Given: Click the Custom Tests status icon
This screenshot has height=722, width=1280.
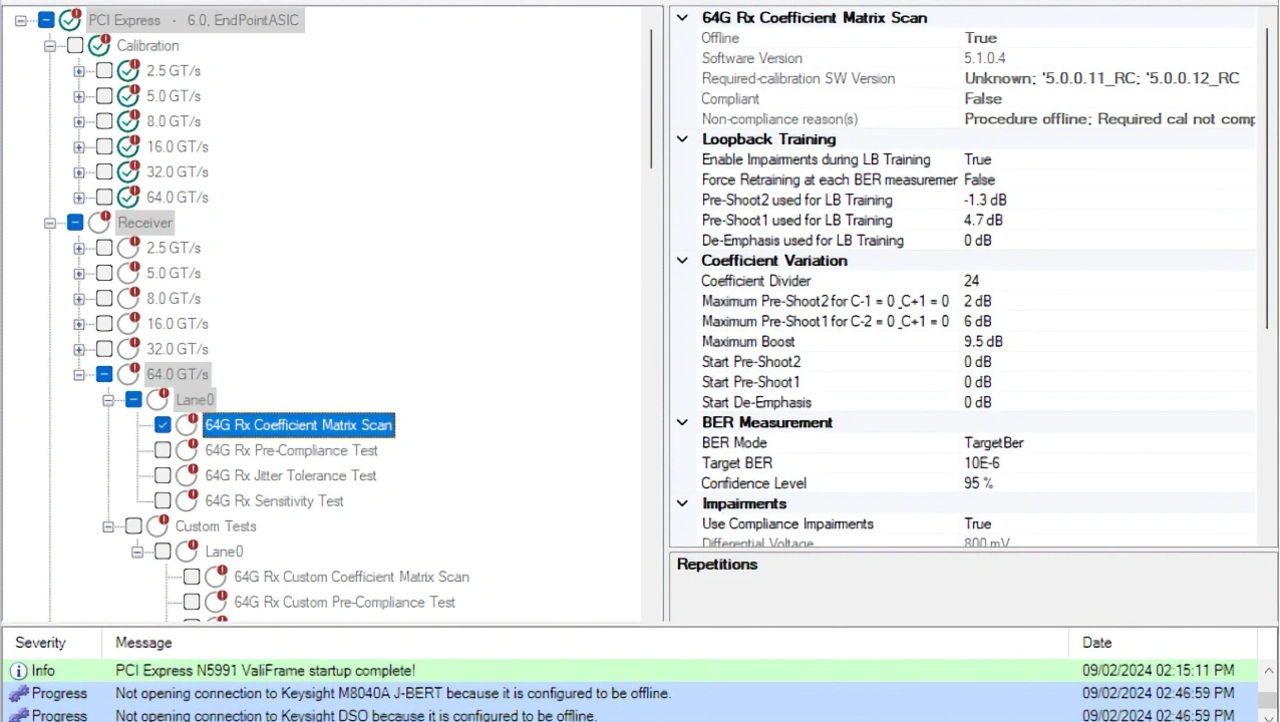Looking at the screenshot, I should [x=158, y=526].
